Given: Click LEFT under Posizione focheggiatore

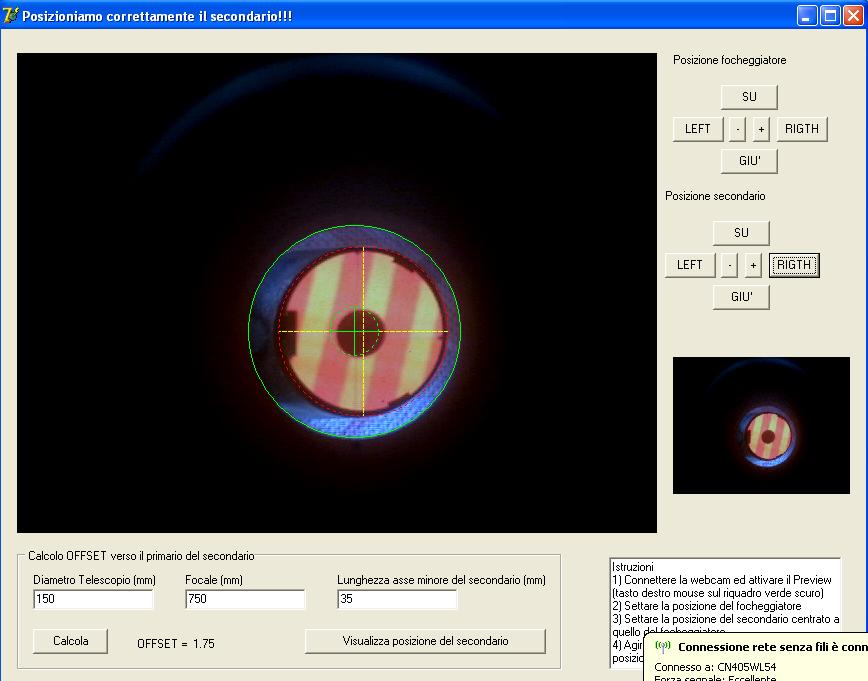Looking at the screenshot, I should (x=698, y=129).
